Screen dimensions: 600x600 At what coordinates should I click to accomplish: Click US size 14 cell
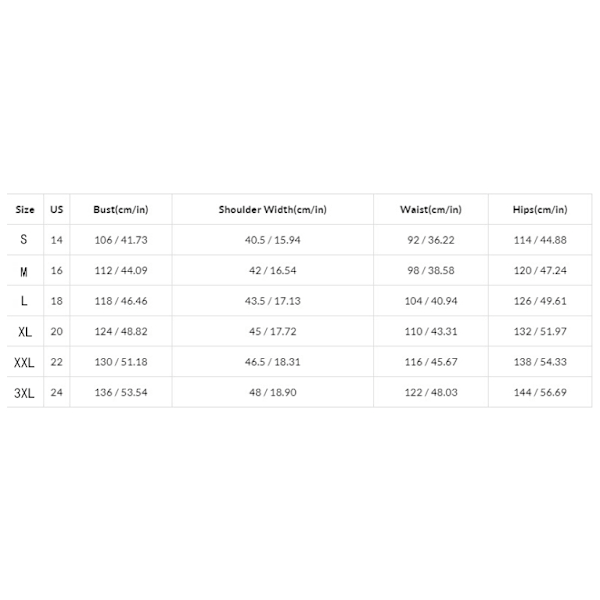pos(57,240)
